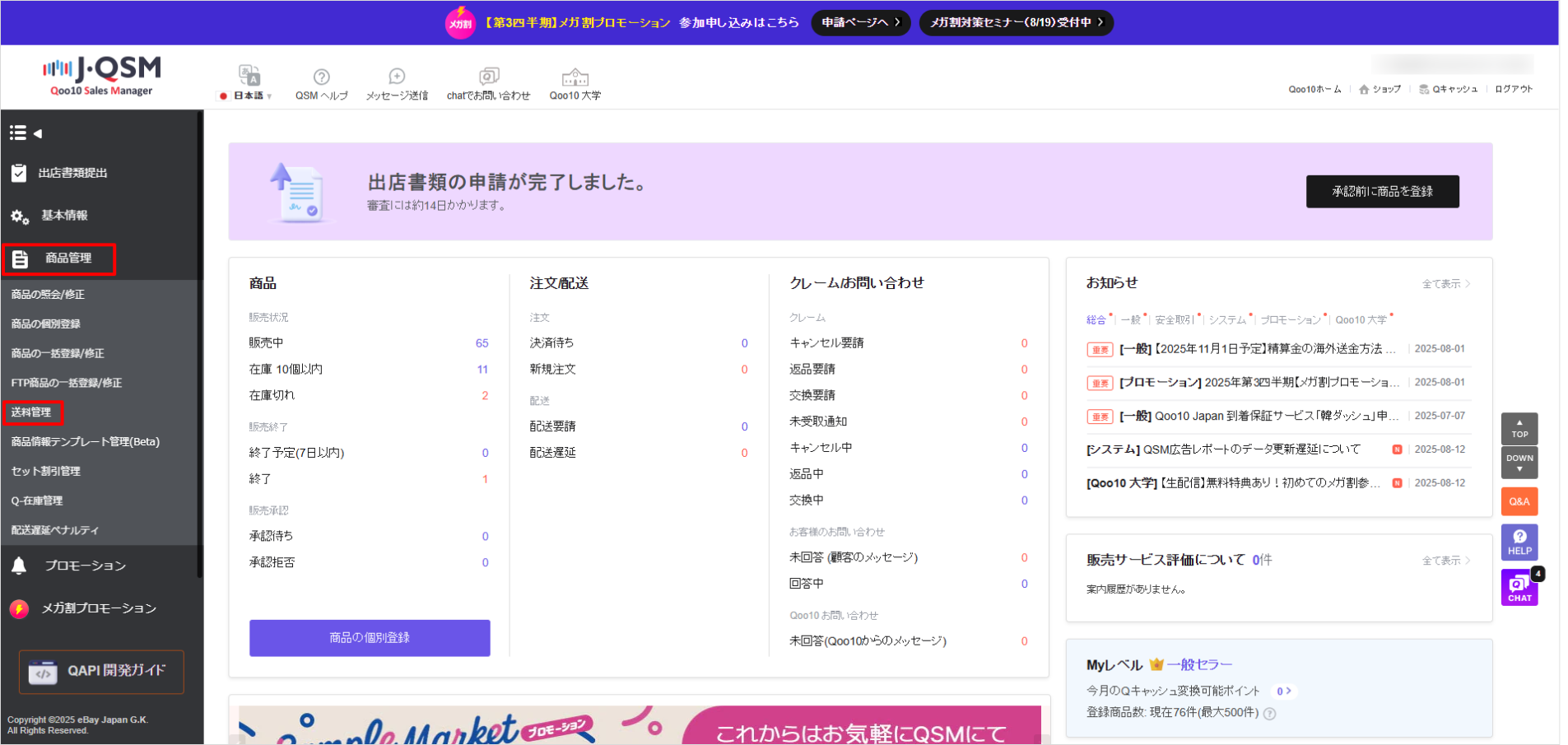Select 商品の一括登録/修正 submenu item
Viewport: 1568px width, 745px height.
coord(58,353)
